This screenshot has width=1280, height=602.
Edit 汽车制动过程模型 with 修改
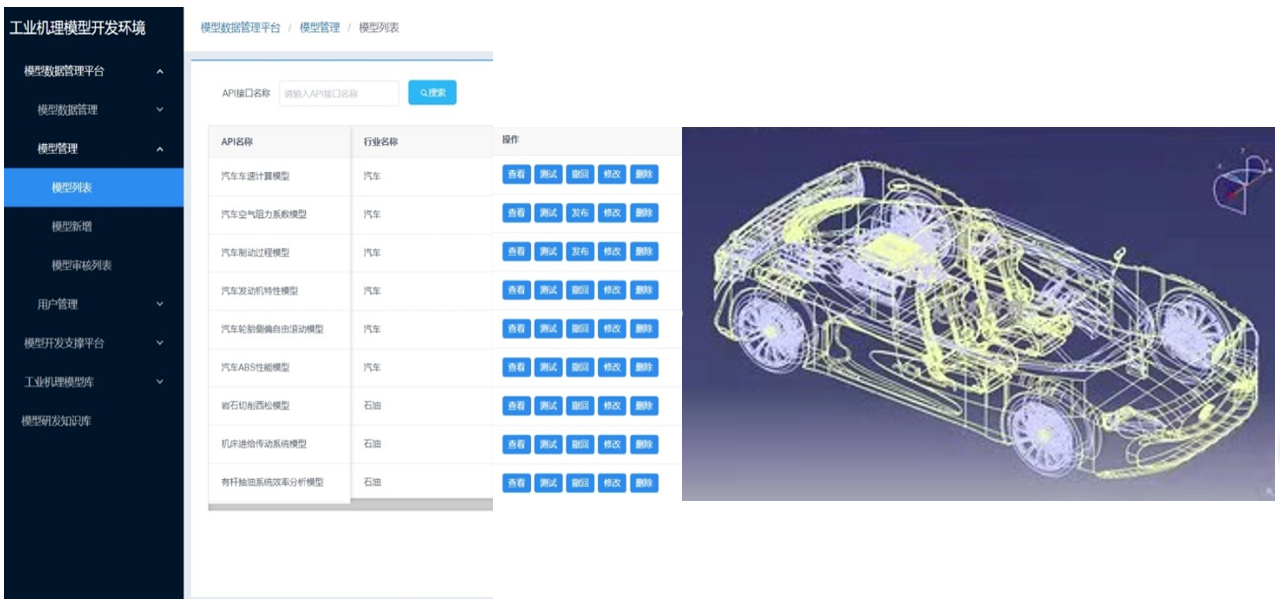(612, 251)
